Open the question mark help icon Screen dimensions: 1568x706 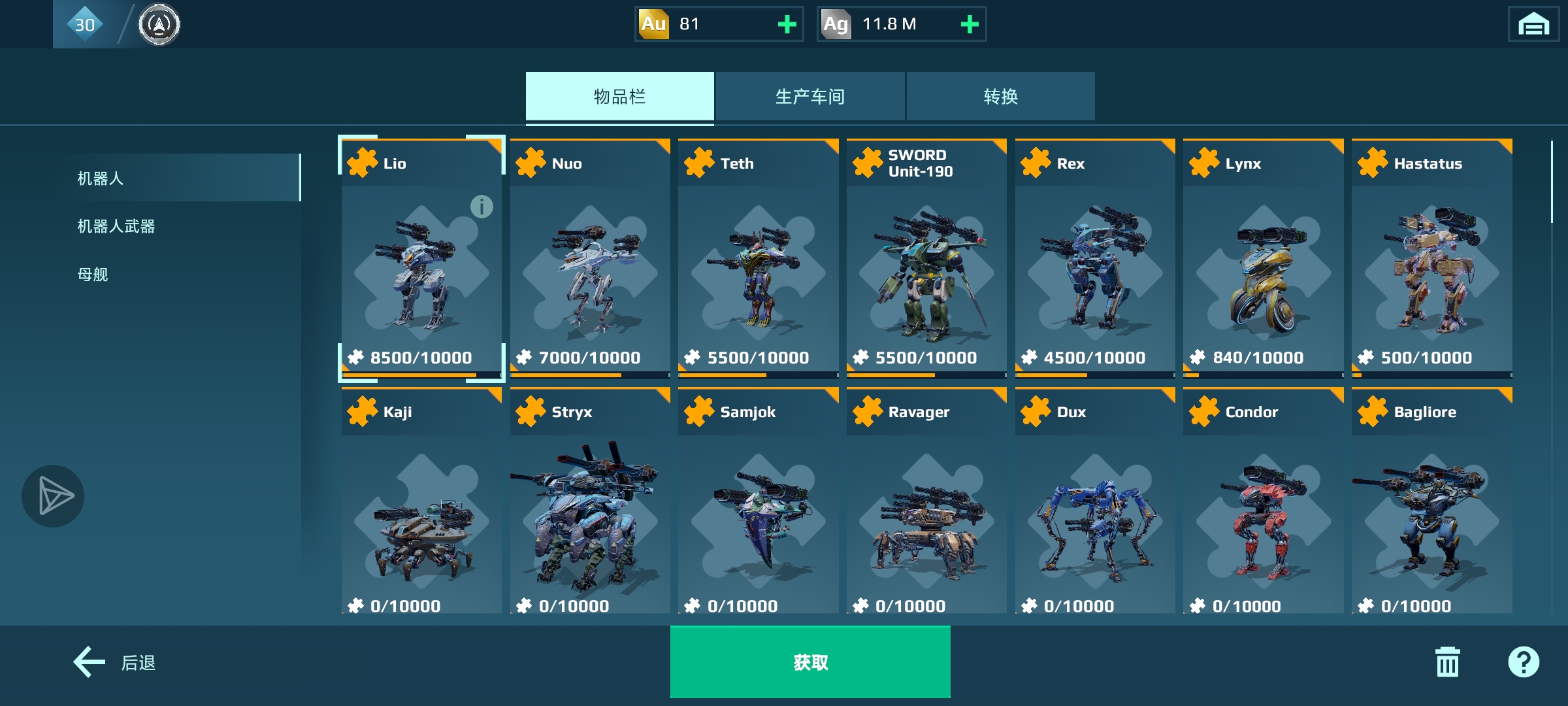(1524, 662)
